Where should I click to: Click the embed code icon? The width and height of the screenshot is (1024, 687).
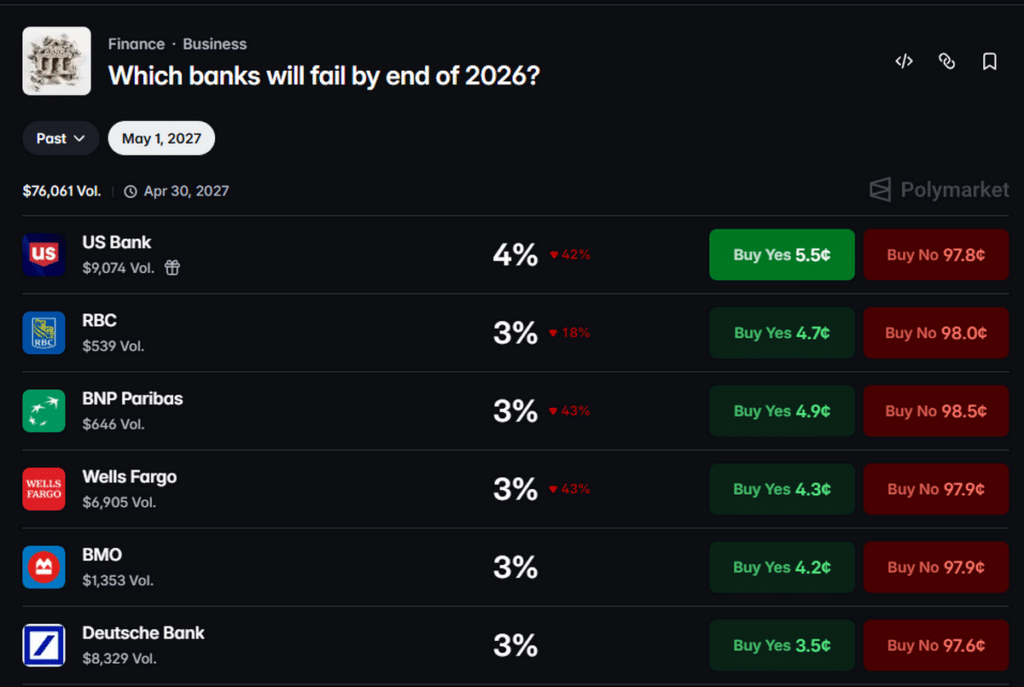point(904,61)
